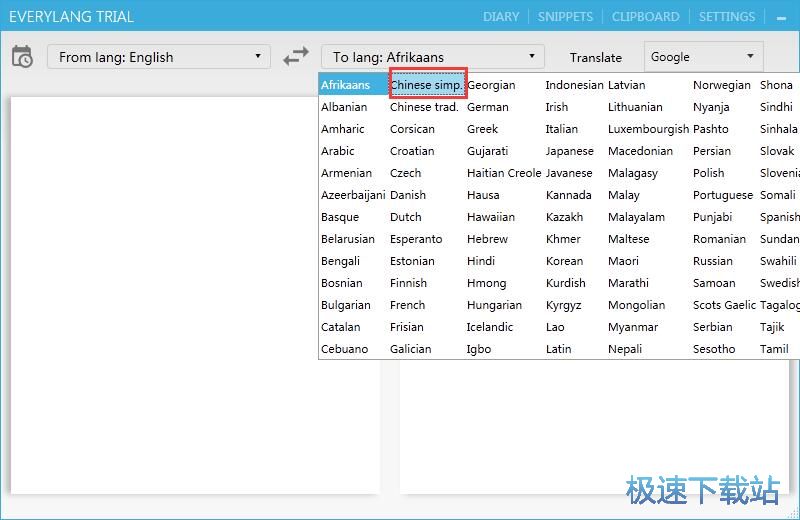Select Somali in the language list
The height and width of the screenshot is (520, 800).
[778, 194]
